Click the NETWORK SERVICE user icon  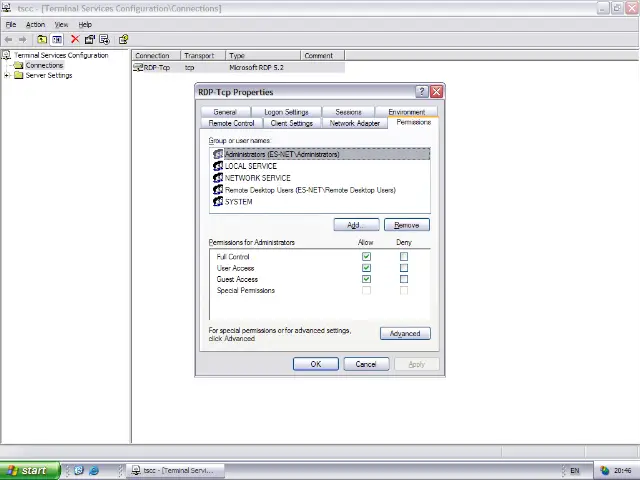(218, 178)
